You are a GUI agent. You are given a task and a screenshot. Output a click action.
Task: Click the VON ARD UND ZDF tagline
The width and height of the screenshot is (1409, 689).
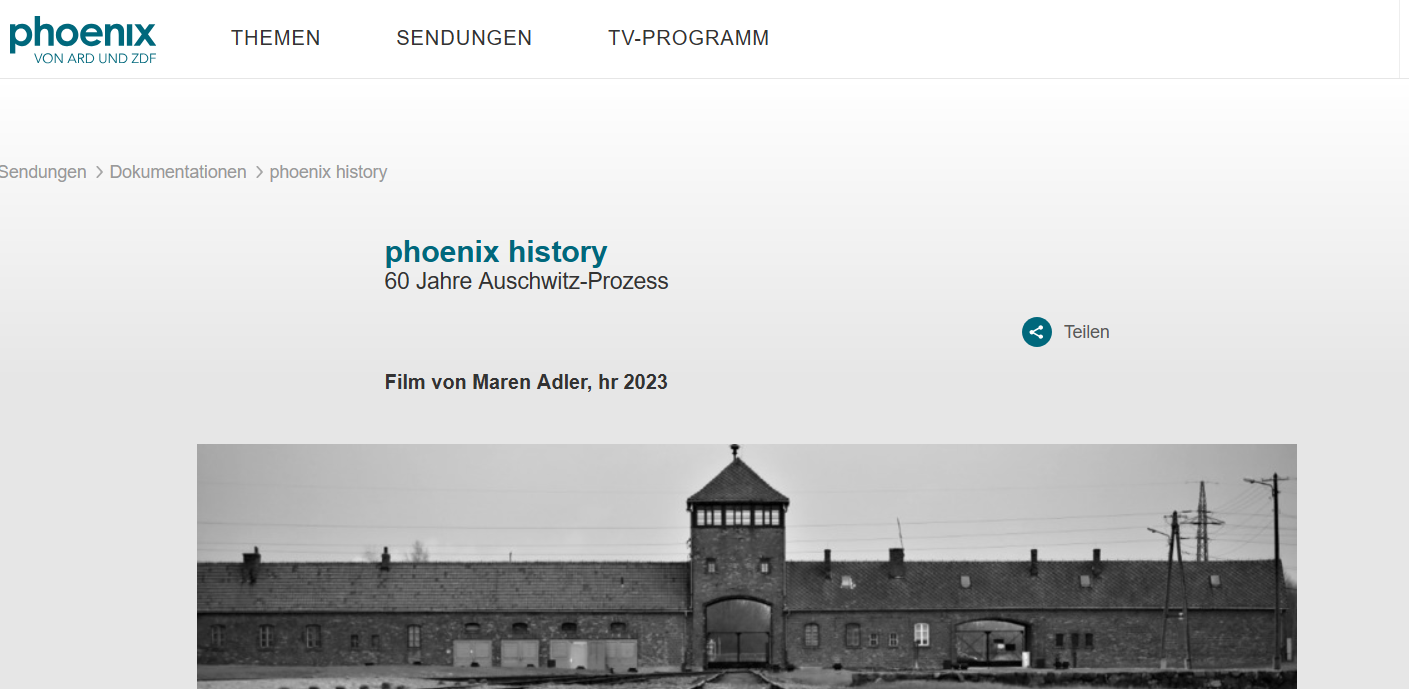95,58
